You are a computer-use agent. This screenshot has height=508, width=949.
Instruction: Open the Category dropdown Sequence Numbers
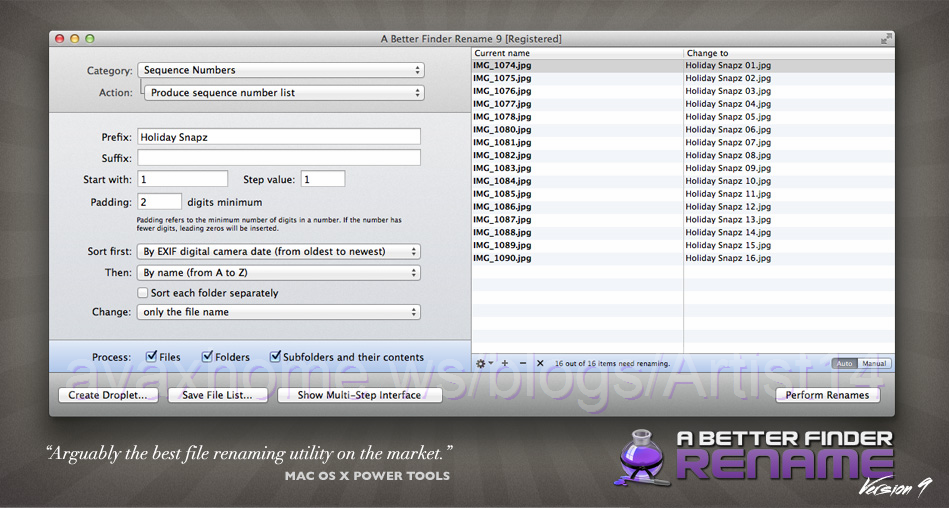coord(281,70)
